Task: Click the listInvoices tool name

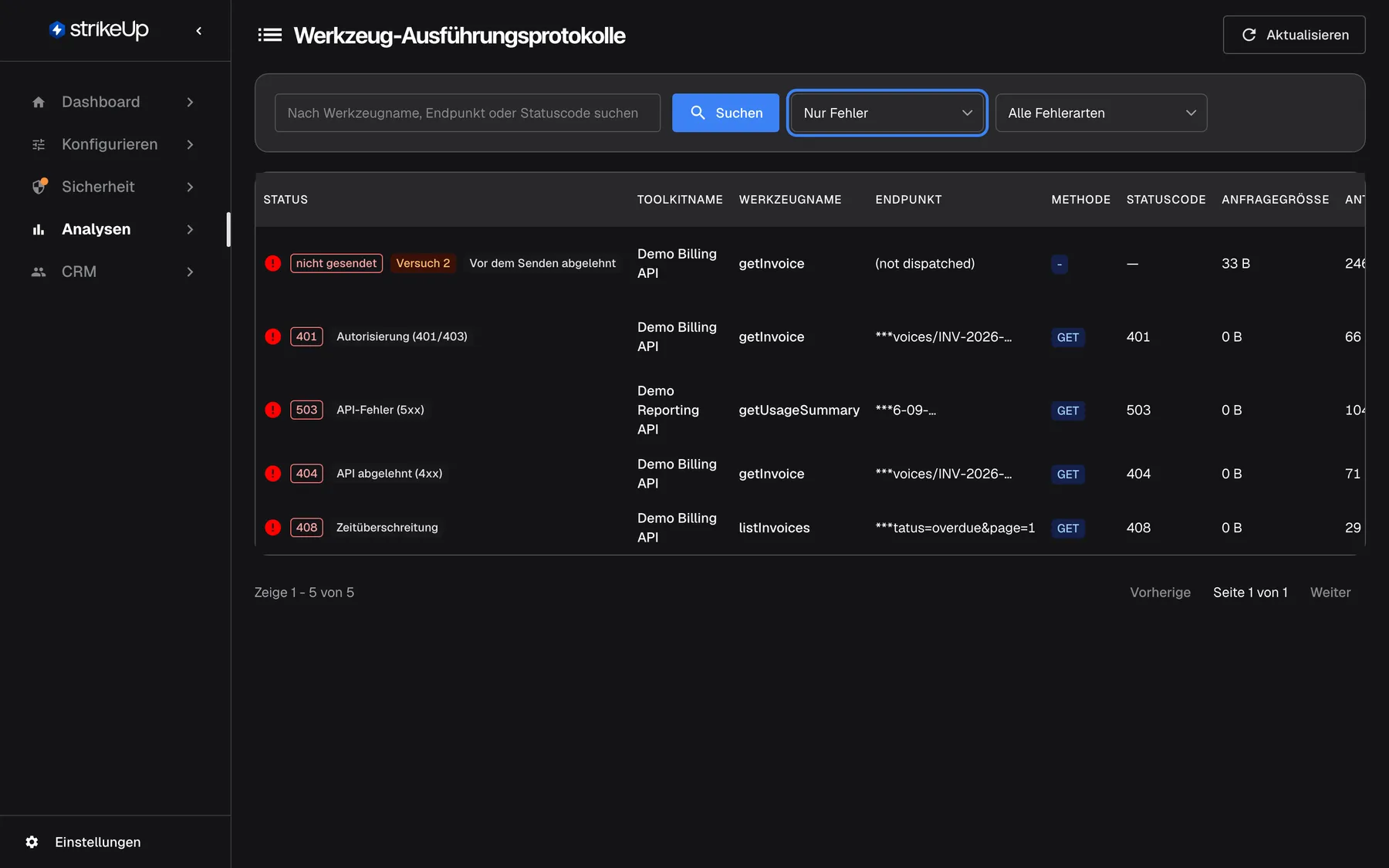Action: pos(774,528)
